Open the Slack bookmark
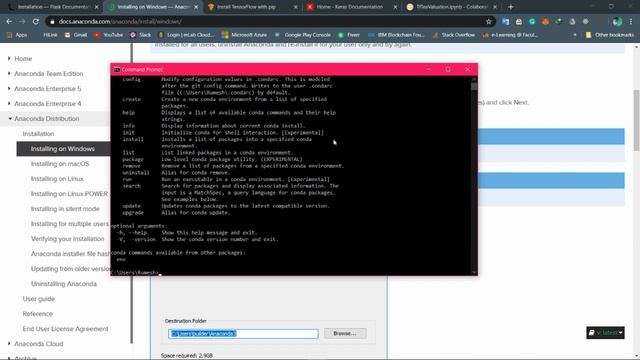This screenshot has height=360, width=640. pyautogui.click(x=140, y=35)
